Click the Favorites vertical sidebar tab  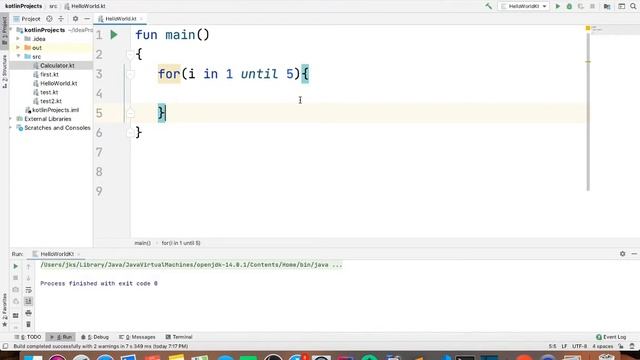coord(4,309)
